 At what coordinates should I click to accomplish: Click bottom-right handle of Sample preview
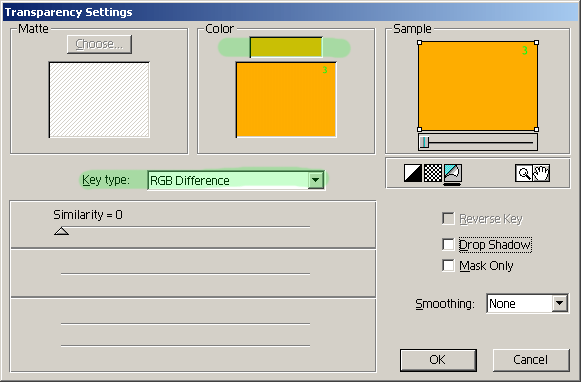click(537, 129)
